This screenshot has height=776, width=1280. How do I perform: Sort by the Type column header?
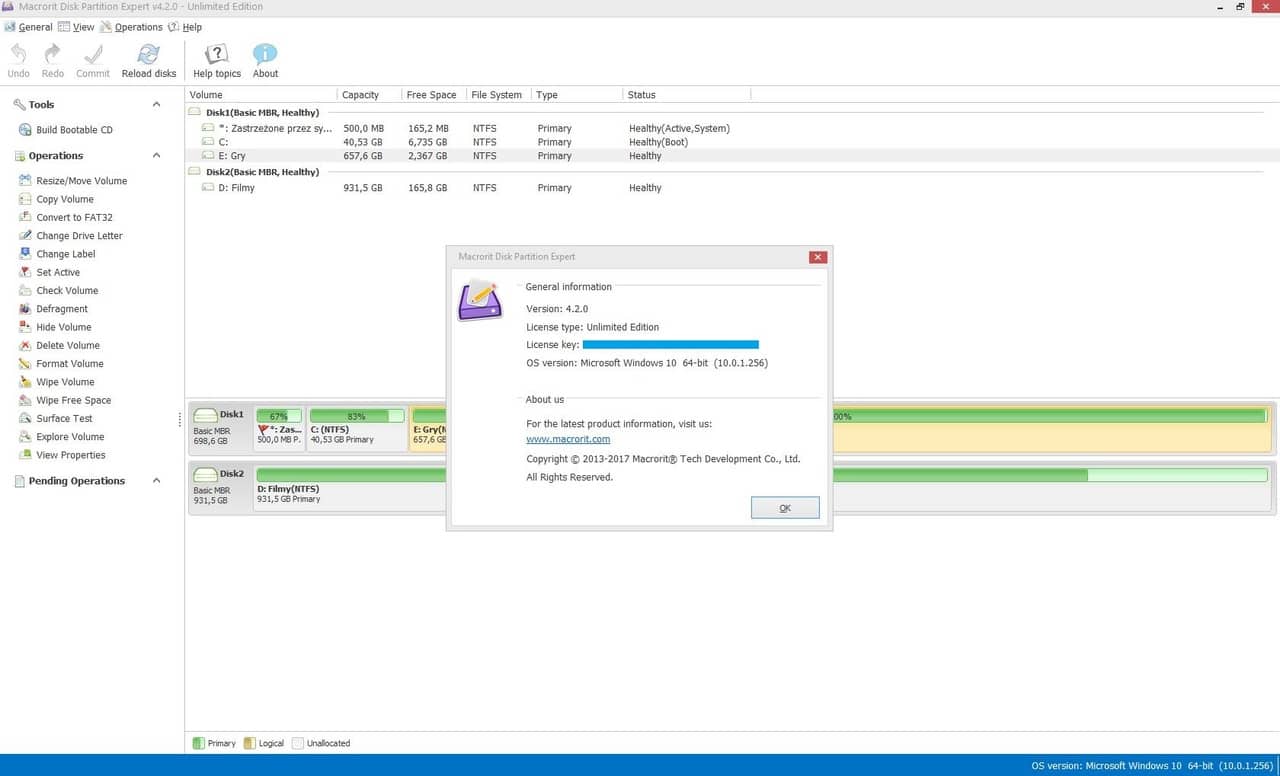(x=576, y=95)
